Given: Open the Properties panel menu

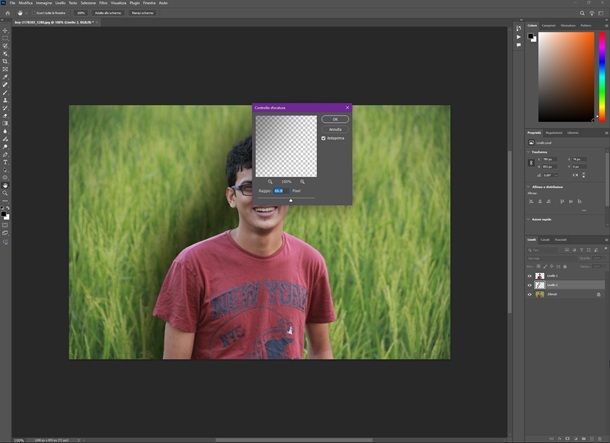Looking at the screenshot, I should [606, 133].
